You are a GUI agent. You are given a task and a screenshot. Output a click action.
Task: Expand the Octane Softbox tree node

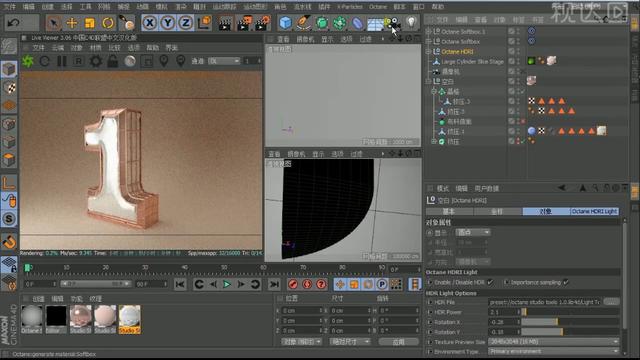tap(428, 41)
